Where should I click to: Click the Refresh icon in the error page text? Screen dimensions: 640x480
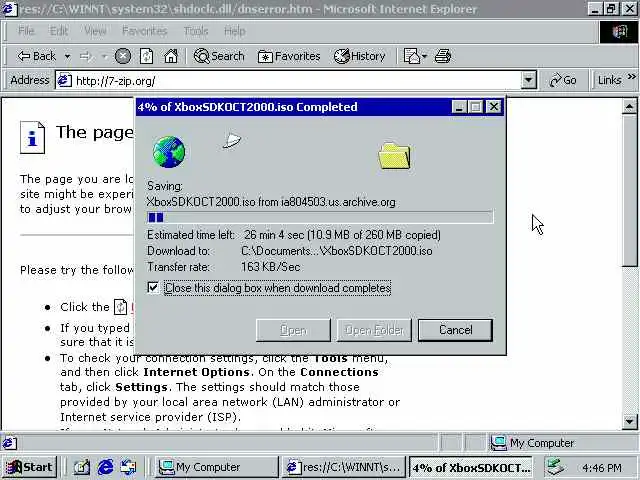[120, 307]
